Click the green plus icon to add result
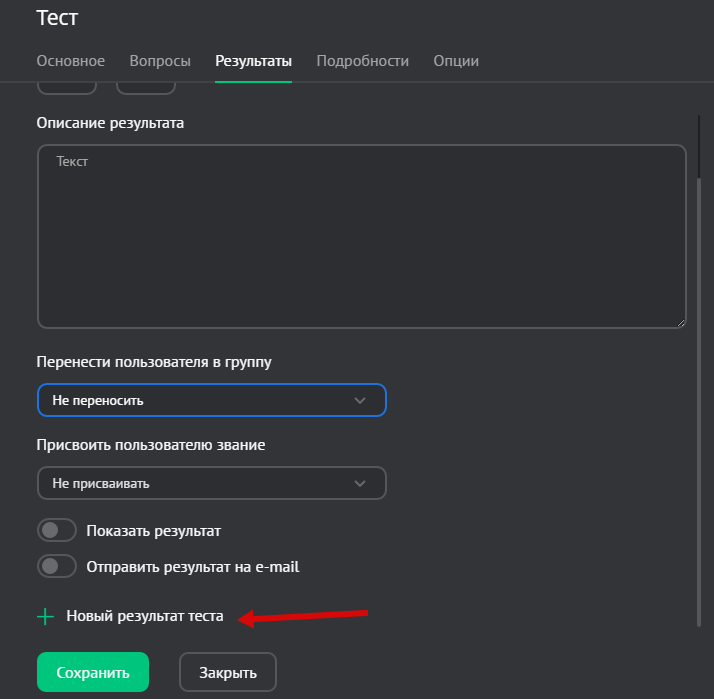The image size is (714, 699). pyautogui.click(x=45, y=617)
